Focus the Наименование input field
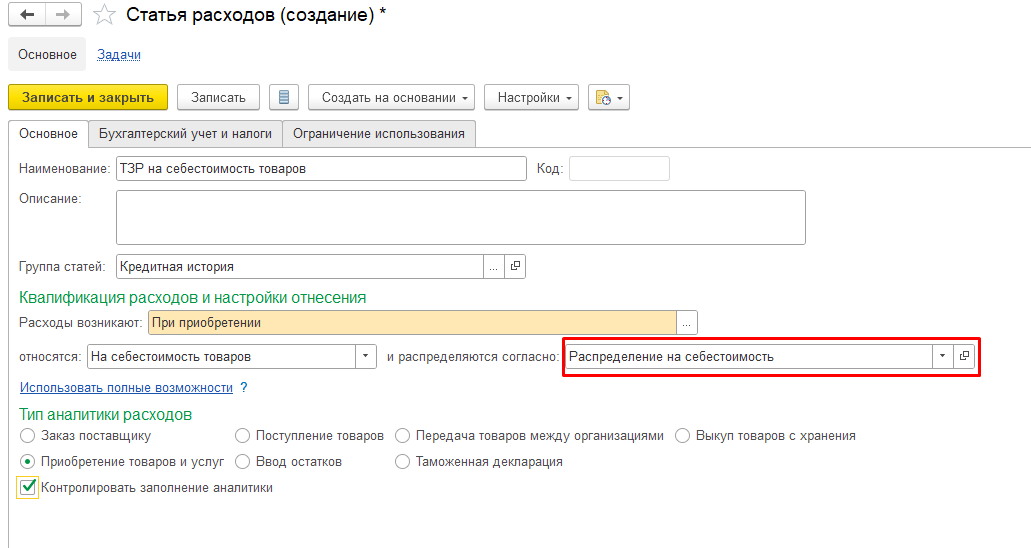Image resolution: width=1031 pixels, height=548 pixels. (x=322, y=168)
